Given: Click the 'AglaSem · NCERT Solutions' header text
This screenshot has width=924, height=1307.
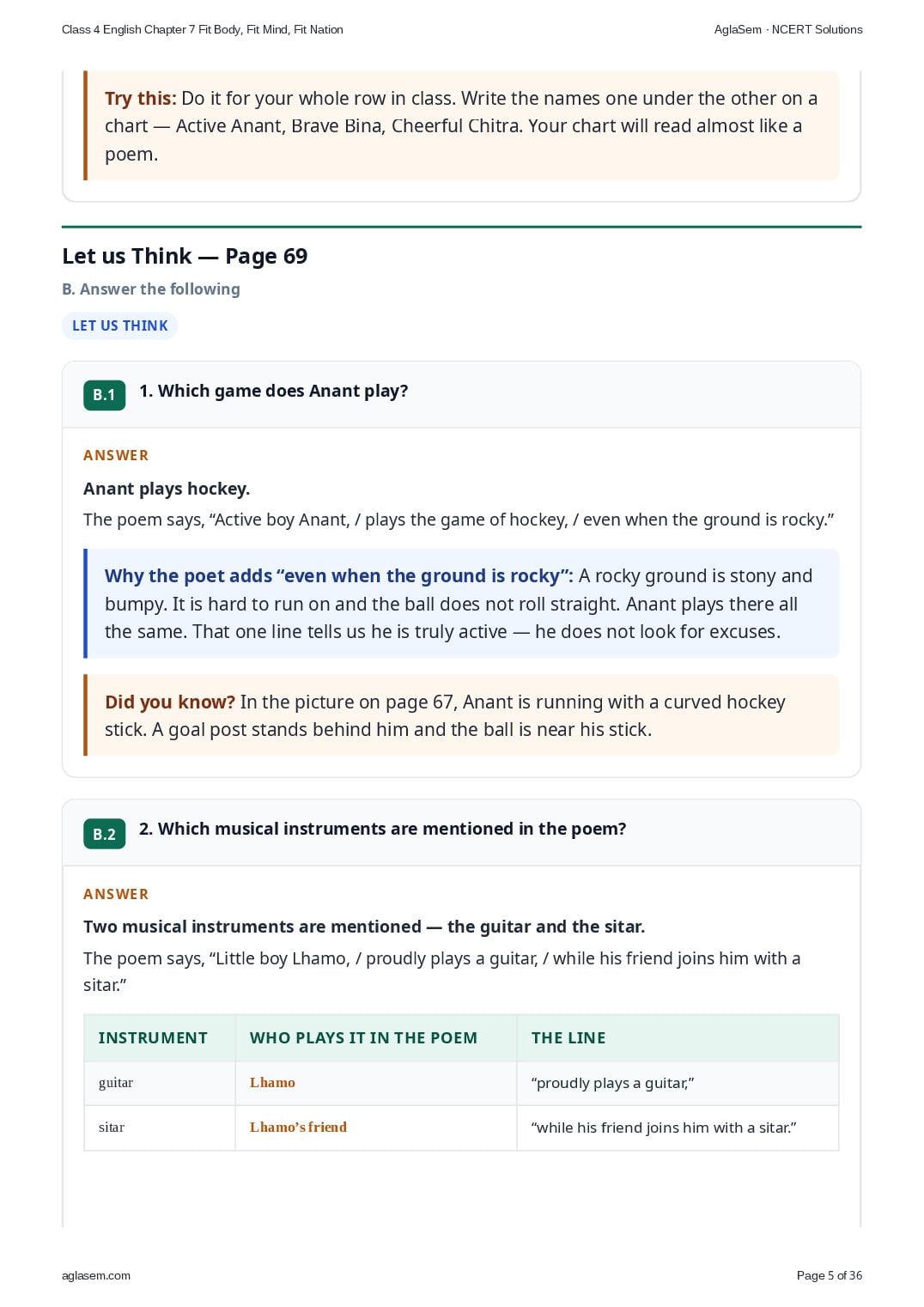Looking at the screenshot, I should coord(788,29).
